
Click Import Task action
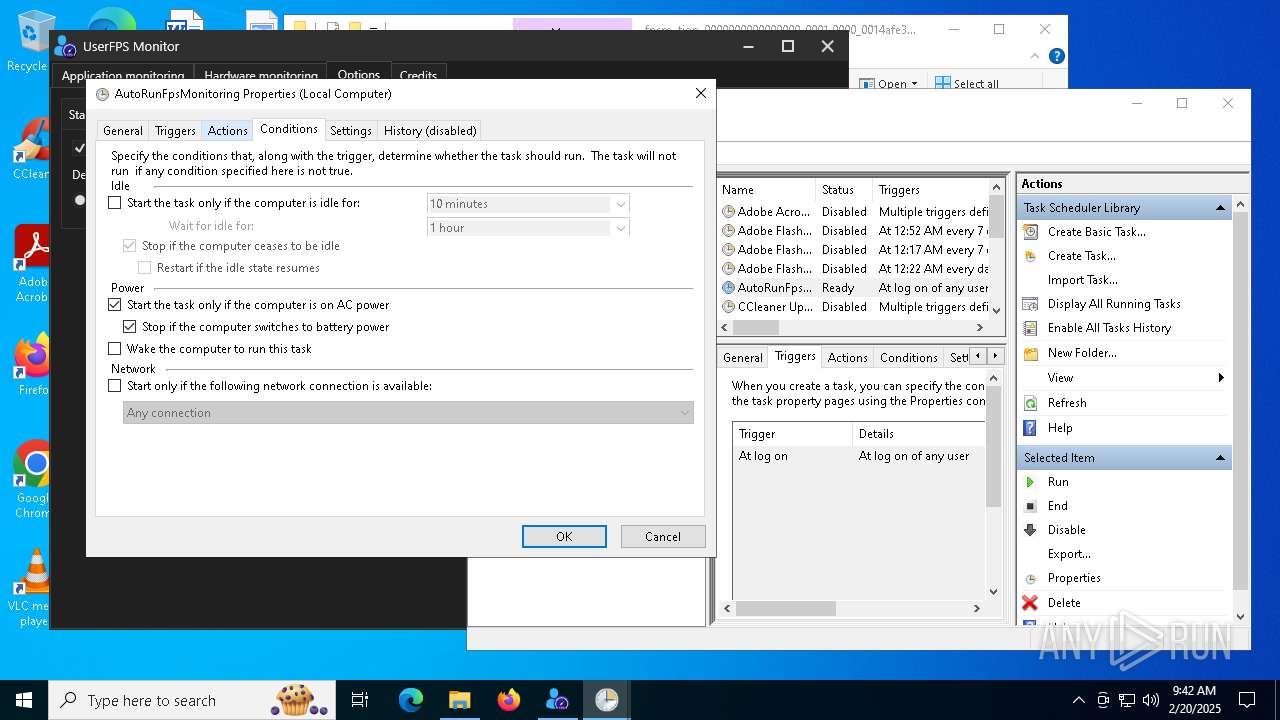(x=1083, y=280)
